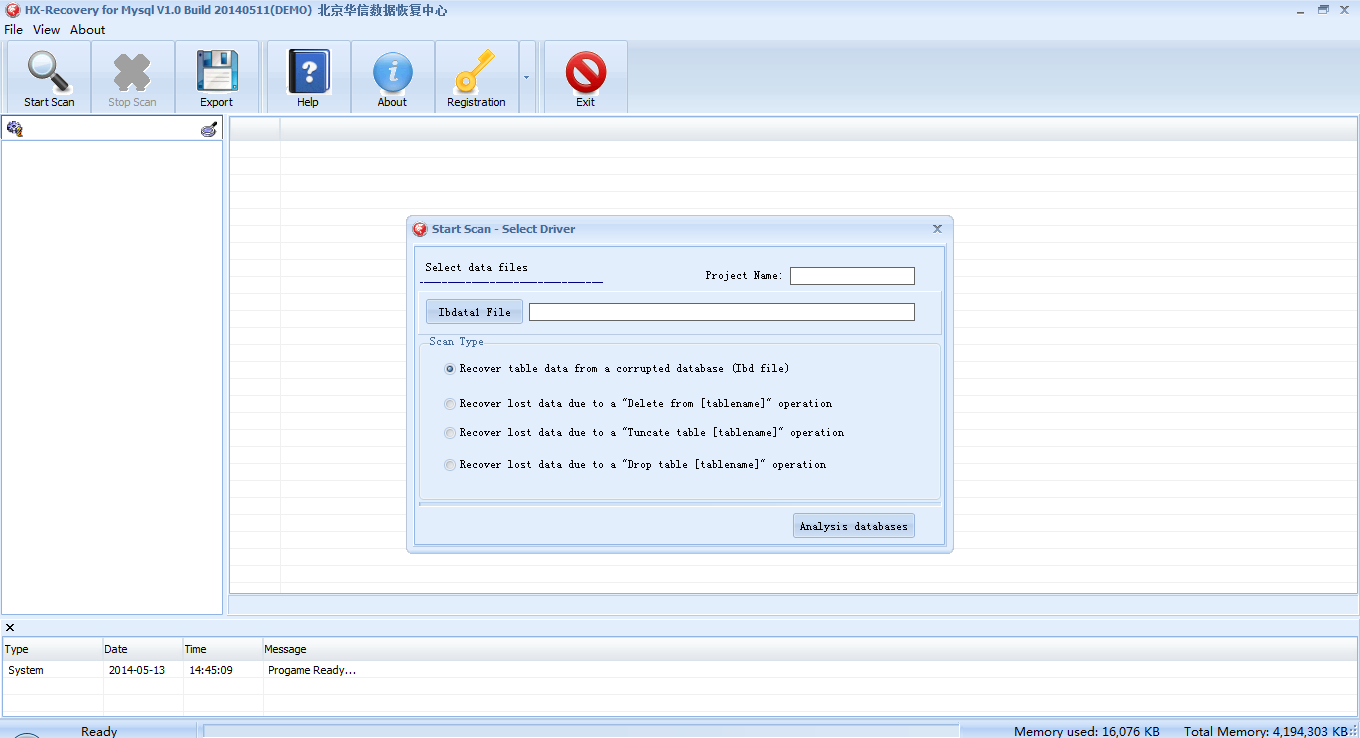Click the dialog's red title icon

point(420,229)
